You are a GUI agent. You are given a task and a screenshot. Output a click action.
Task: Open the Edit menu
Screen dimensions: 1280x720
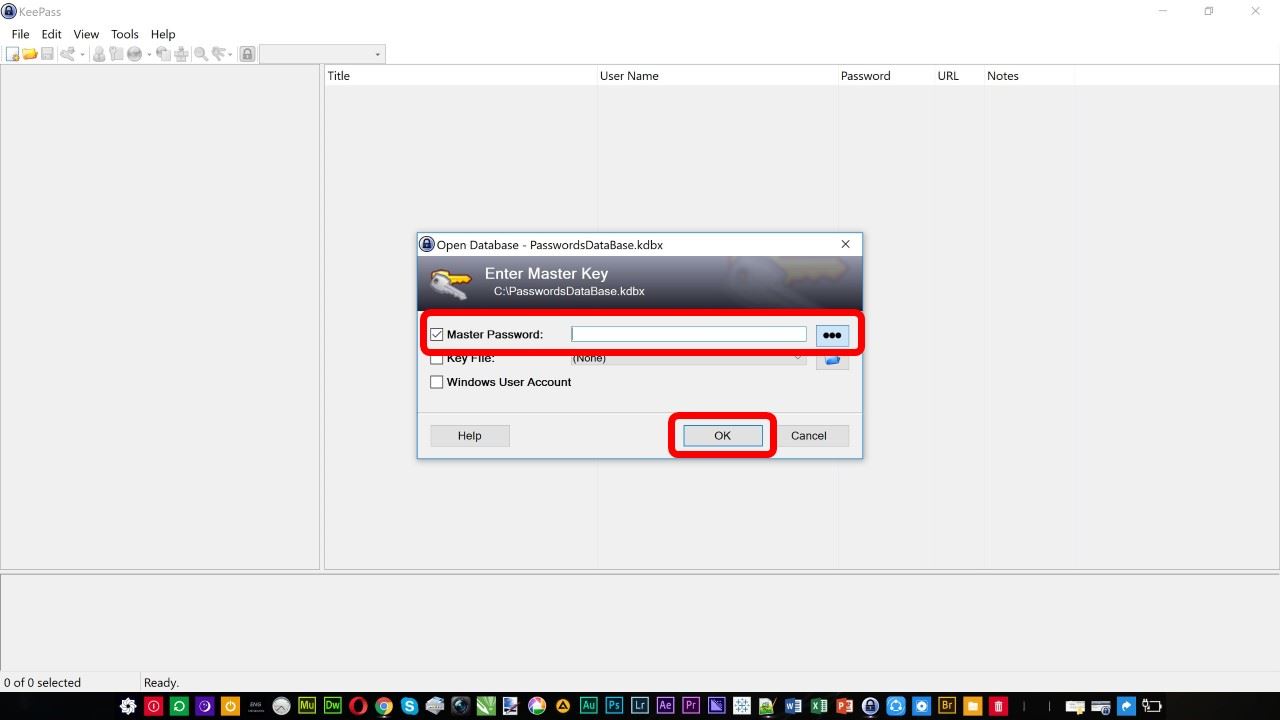[x=52, y=34]
